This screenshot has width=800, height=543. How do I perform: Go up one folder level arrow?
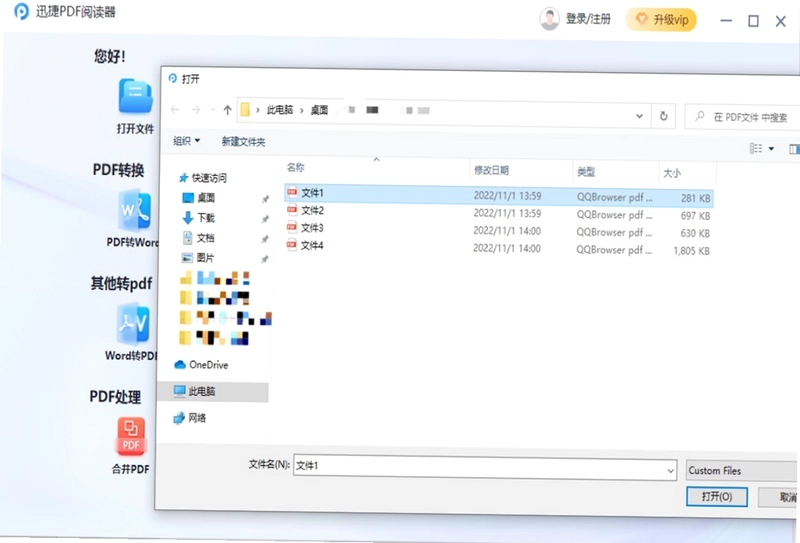228,110
